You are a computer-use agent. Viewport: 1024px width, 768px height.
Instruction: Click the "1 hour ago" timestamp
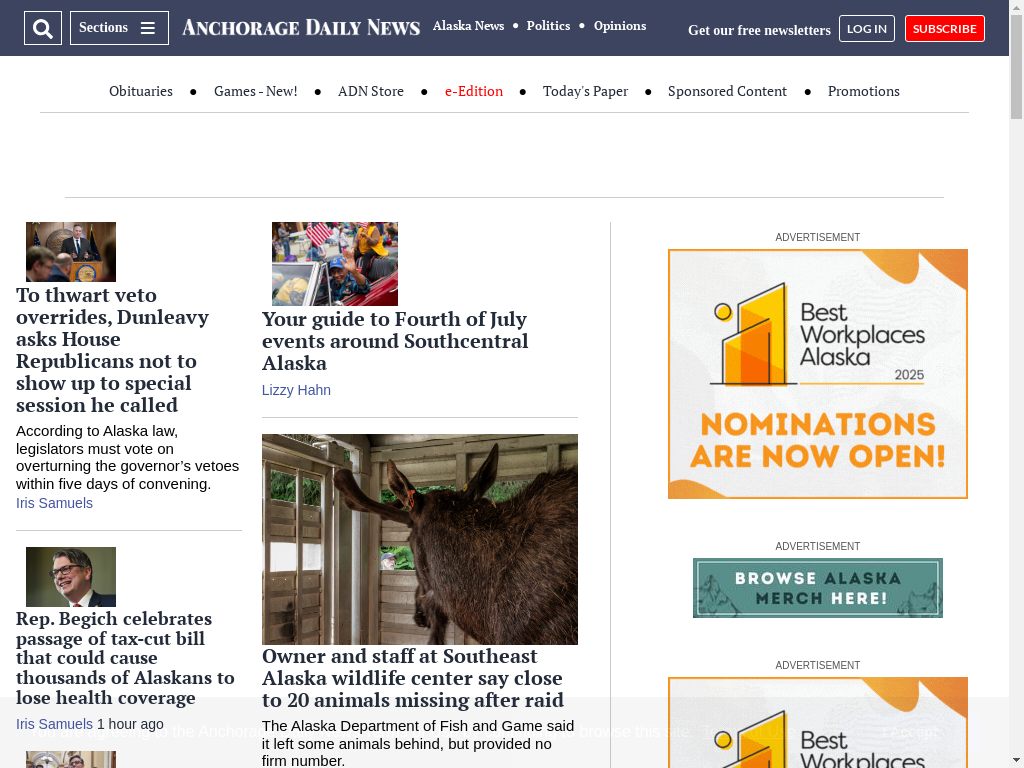coord(130,724)
